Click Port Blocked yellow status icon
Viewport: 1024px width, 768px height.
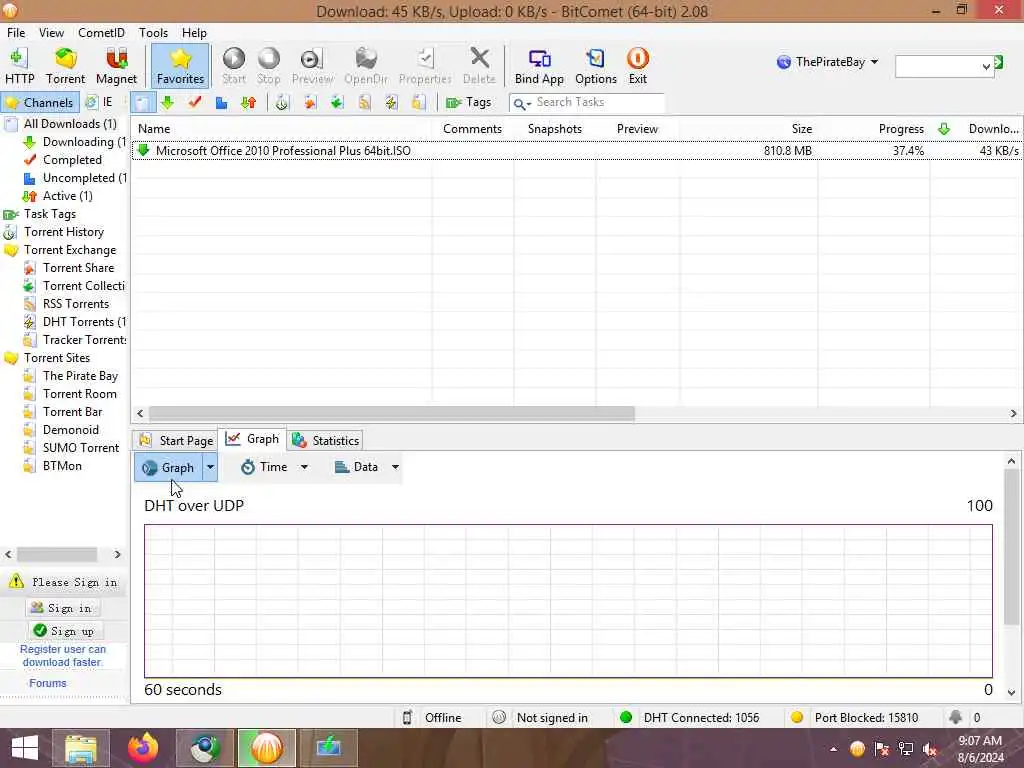tap(797, 718)
